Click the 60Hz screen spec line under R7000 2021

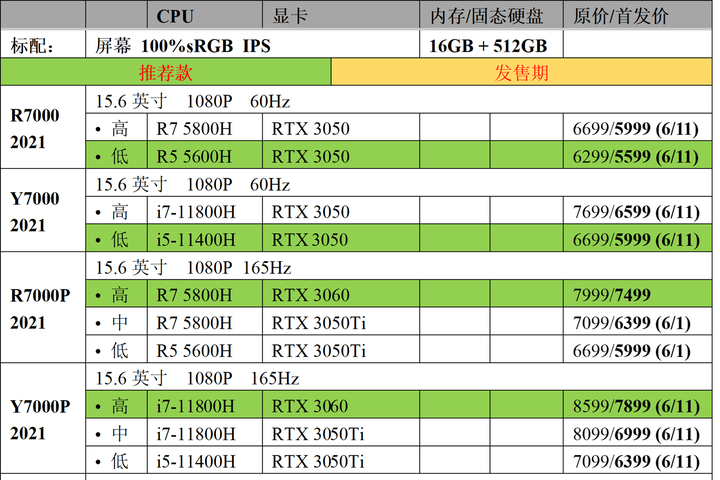coord(193,102)
